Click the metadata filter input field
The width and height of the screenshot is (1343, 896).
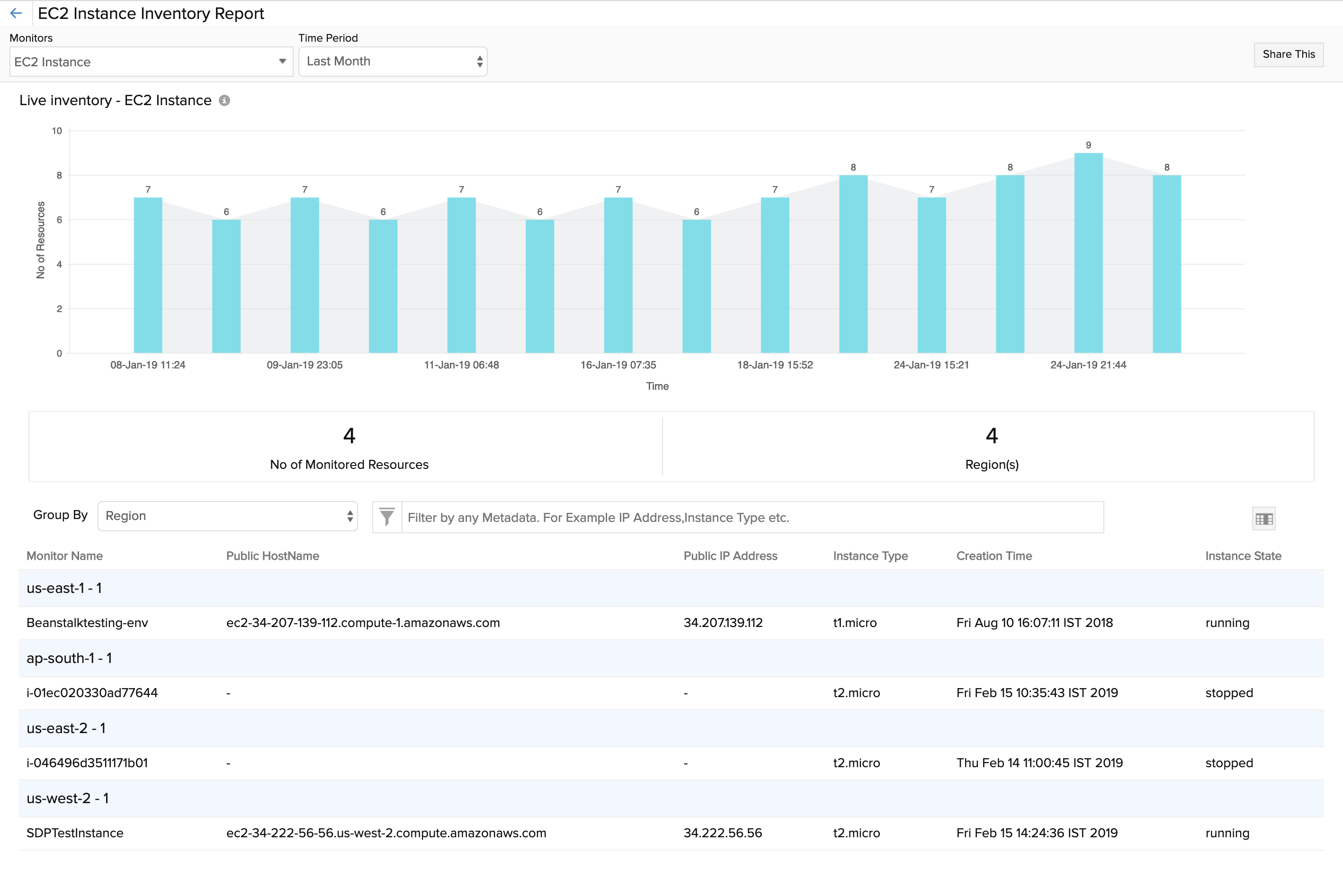752,517
